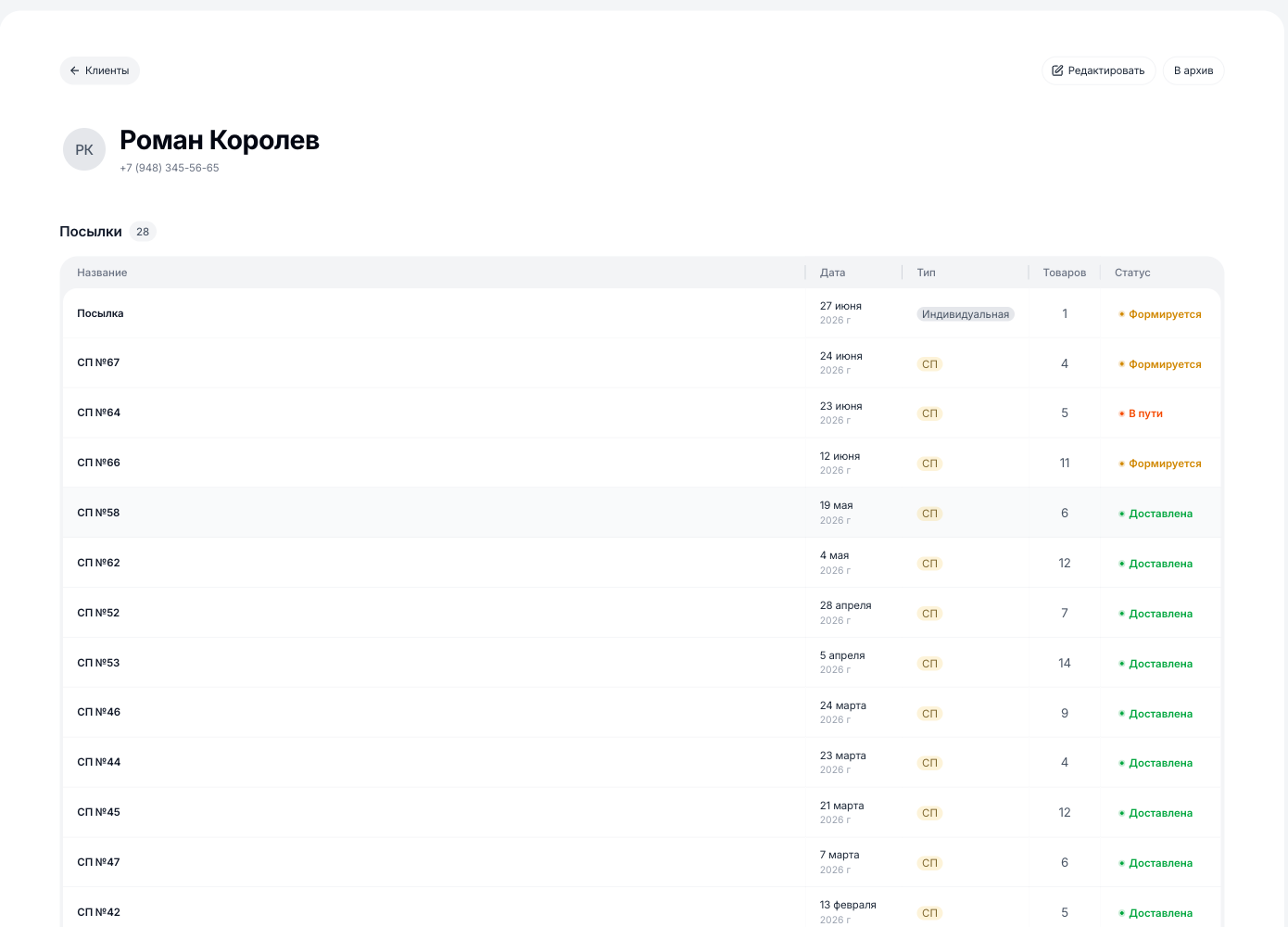Open the СП №64 parcel row
The width and height of the screenshot is (1288, 927).
tap(642, 413)
